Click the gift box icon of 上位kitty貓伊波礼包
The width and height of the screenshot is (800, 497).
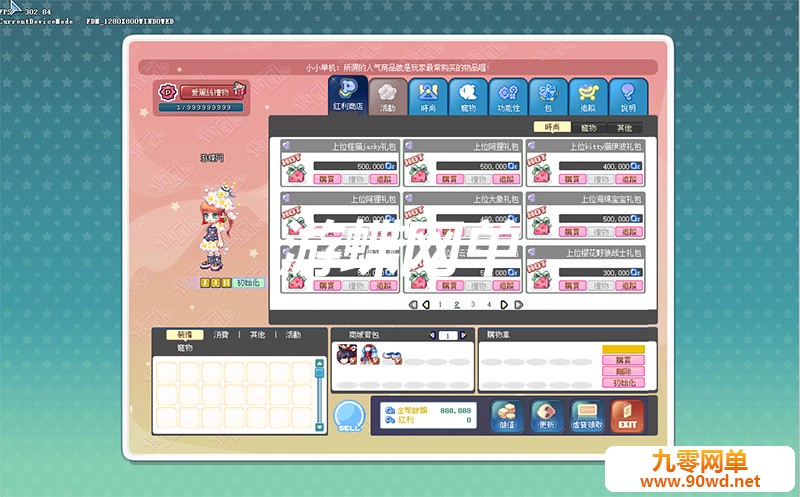point(541,172)
